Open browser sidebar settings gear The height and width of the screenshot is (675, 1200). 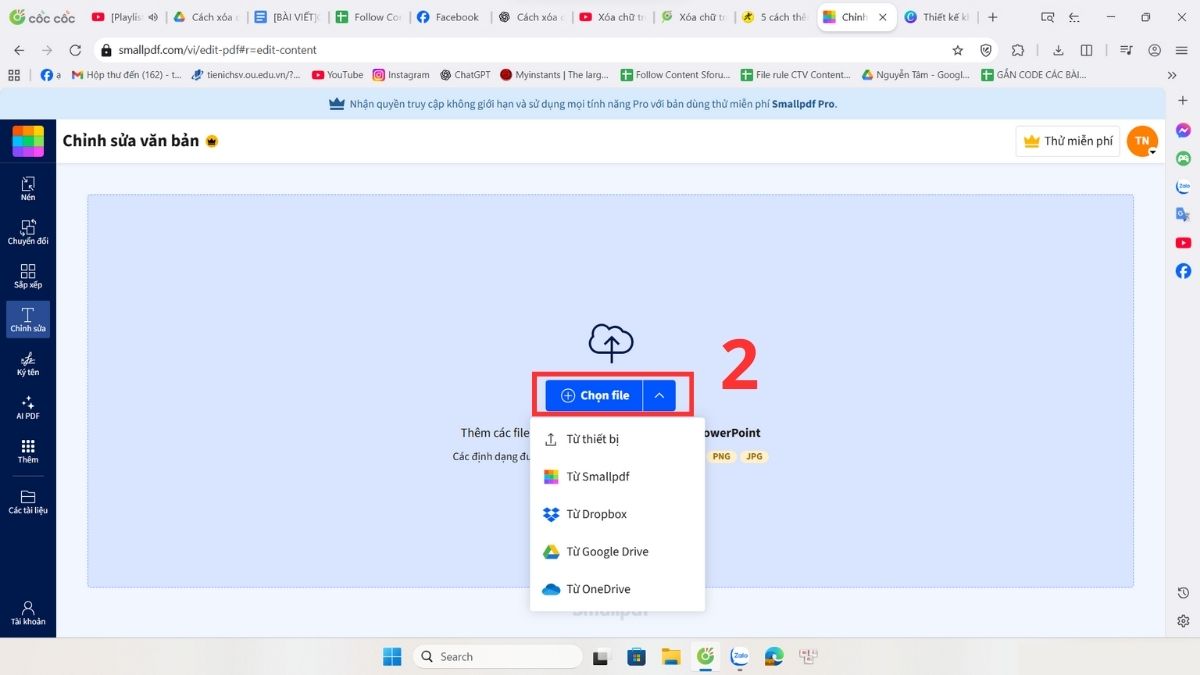pos(1183,621)
